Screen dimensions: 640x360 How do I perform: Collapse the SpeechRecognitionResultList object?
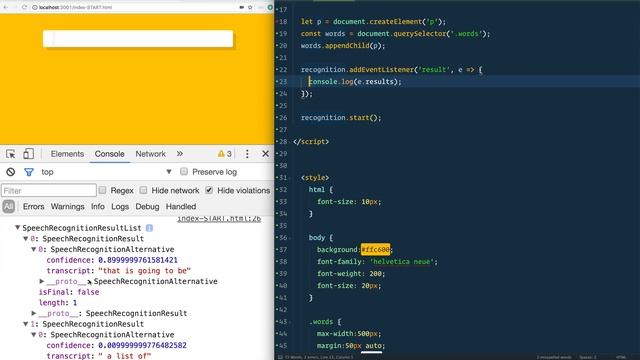click(x=18, y=227)
